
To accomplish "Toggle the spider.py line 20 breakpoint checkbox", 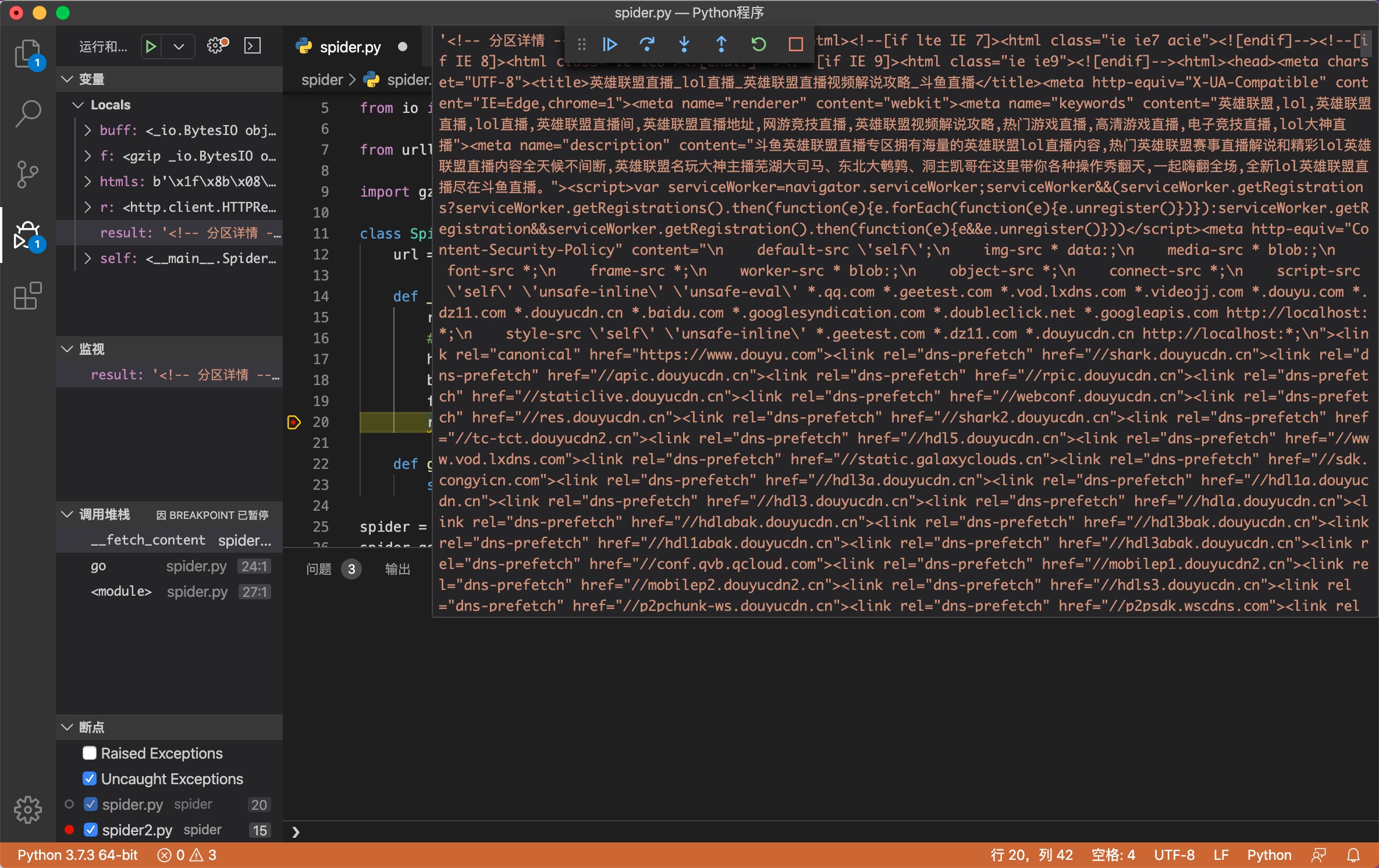I will click(90, 805).
